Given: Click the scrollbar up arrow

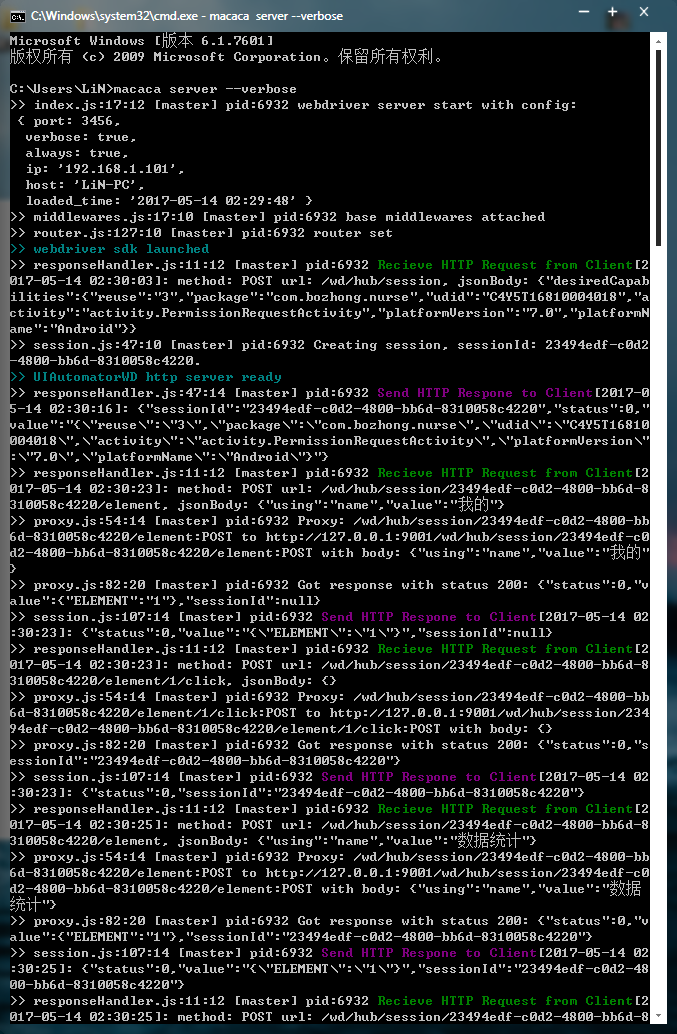Looking at the screenshot, I should point(658,41).
